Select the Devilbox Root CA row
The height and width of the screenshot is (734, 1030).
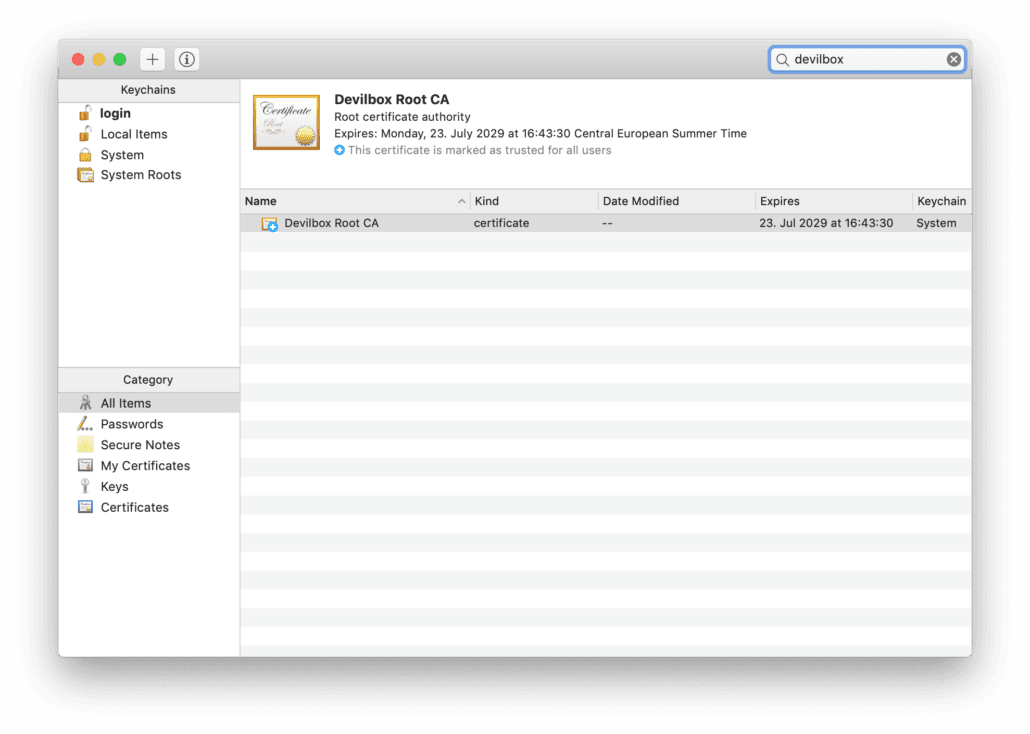pos(500,223)
